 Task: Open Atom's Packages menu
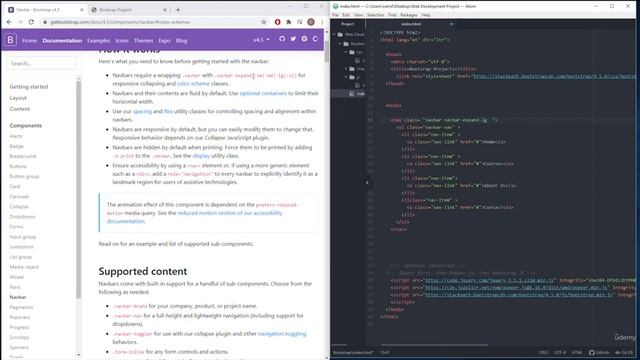tap(409, 15)
